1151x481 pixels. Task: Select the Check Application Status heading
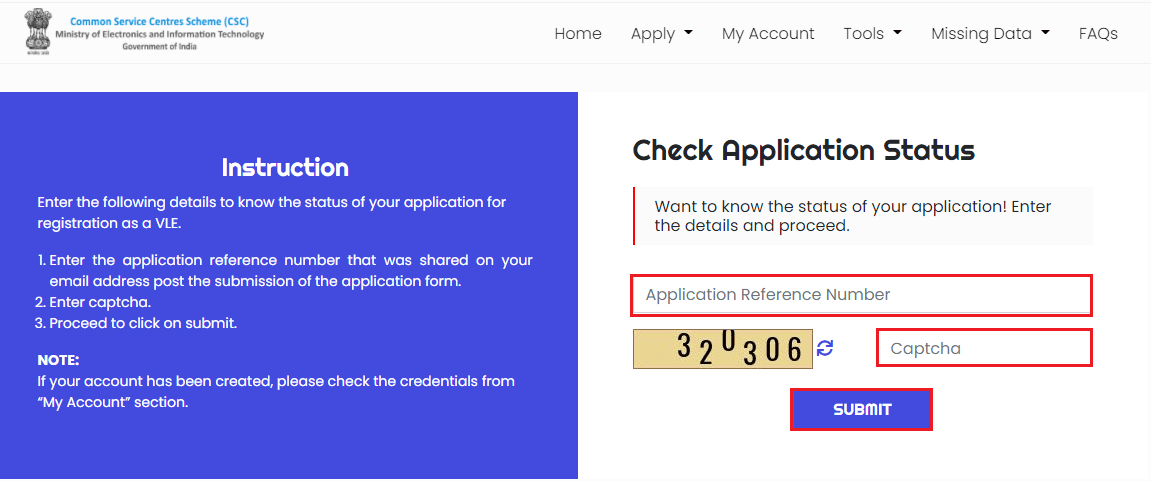[803, 151]
